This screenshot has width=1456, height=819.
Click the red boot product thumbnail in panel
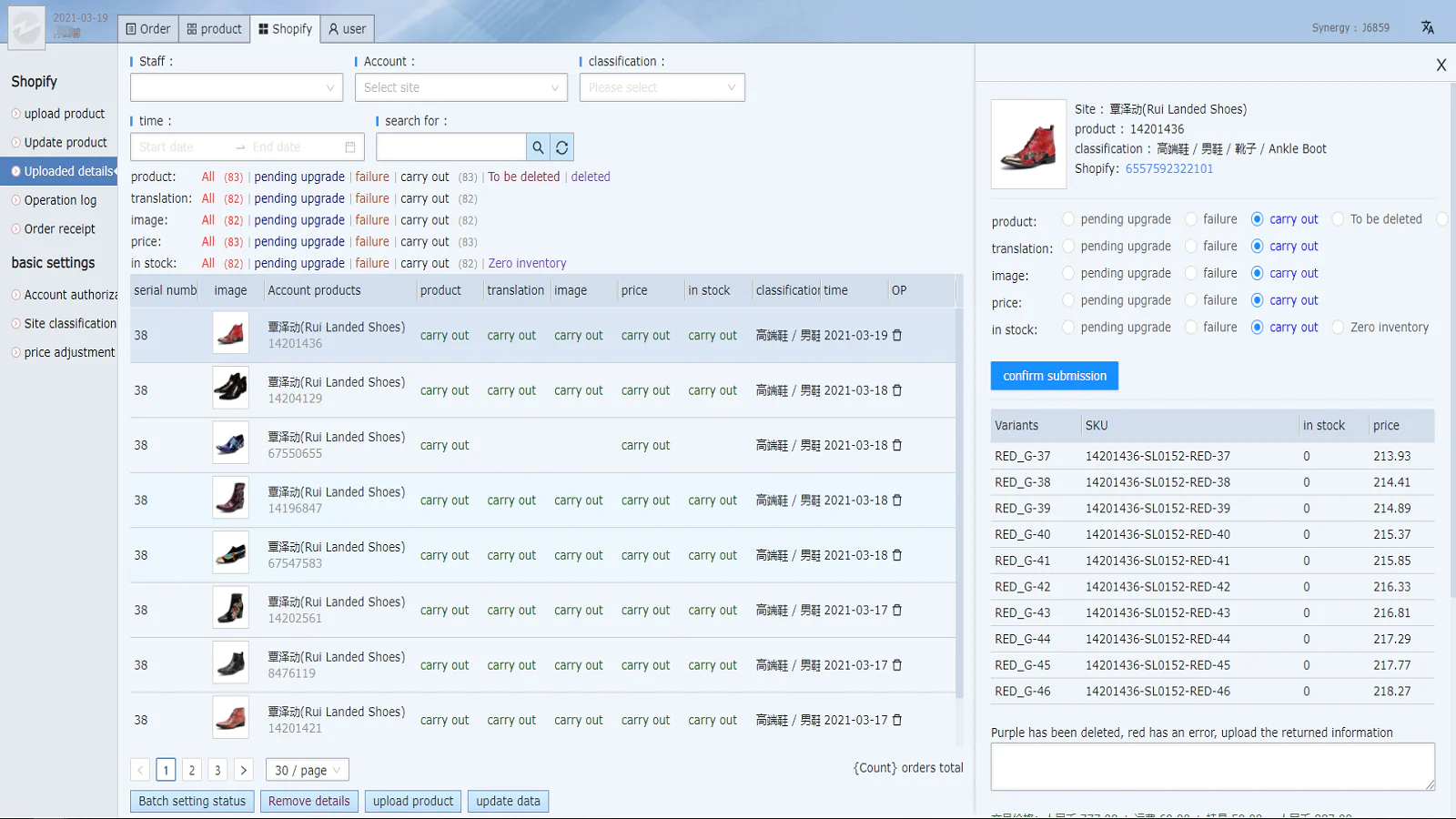(1028, 144)
